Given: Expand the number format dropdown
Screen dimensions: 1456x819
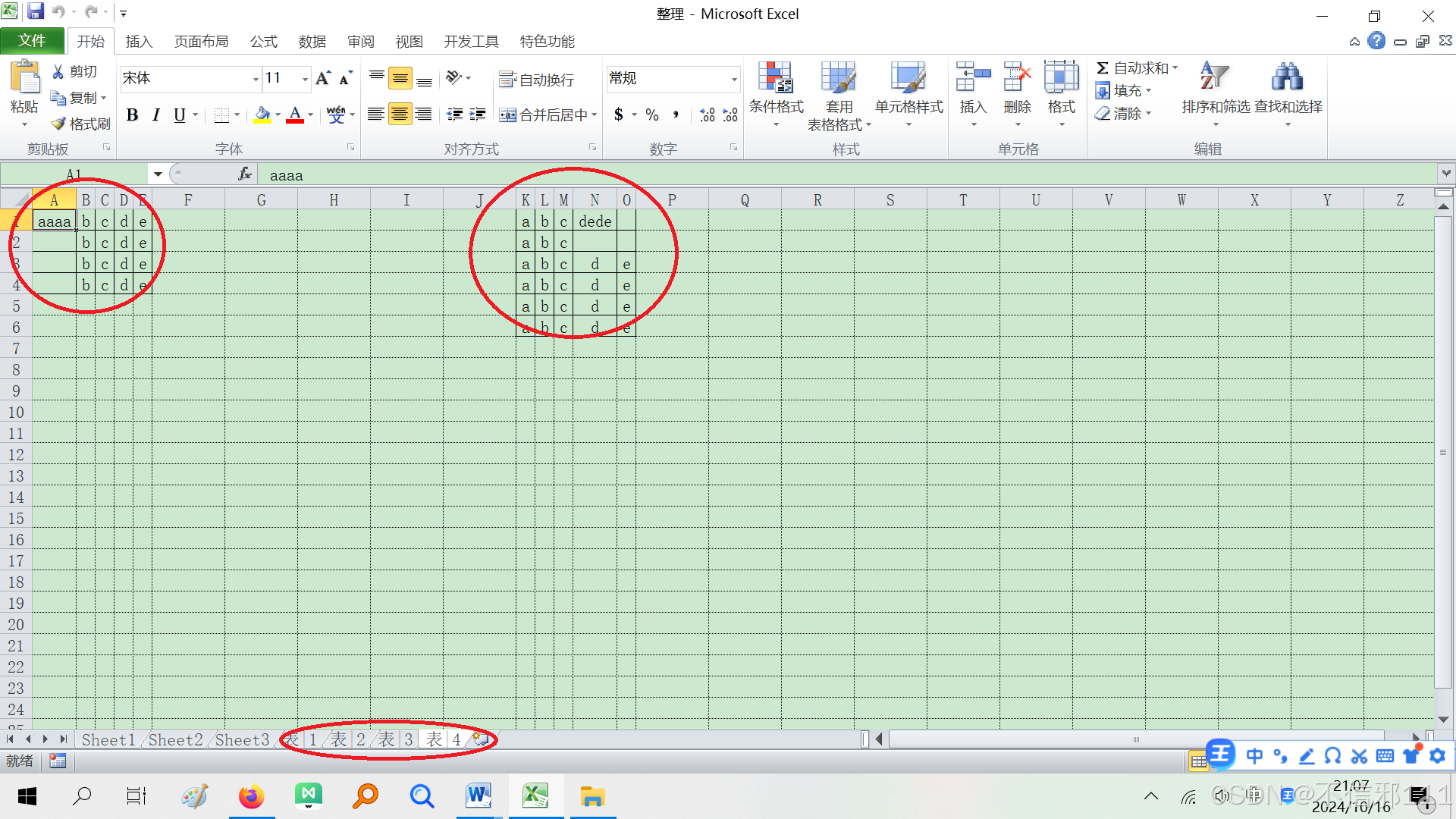Looking at the screenshot, I should point(733,78).
